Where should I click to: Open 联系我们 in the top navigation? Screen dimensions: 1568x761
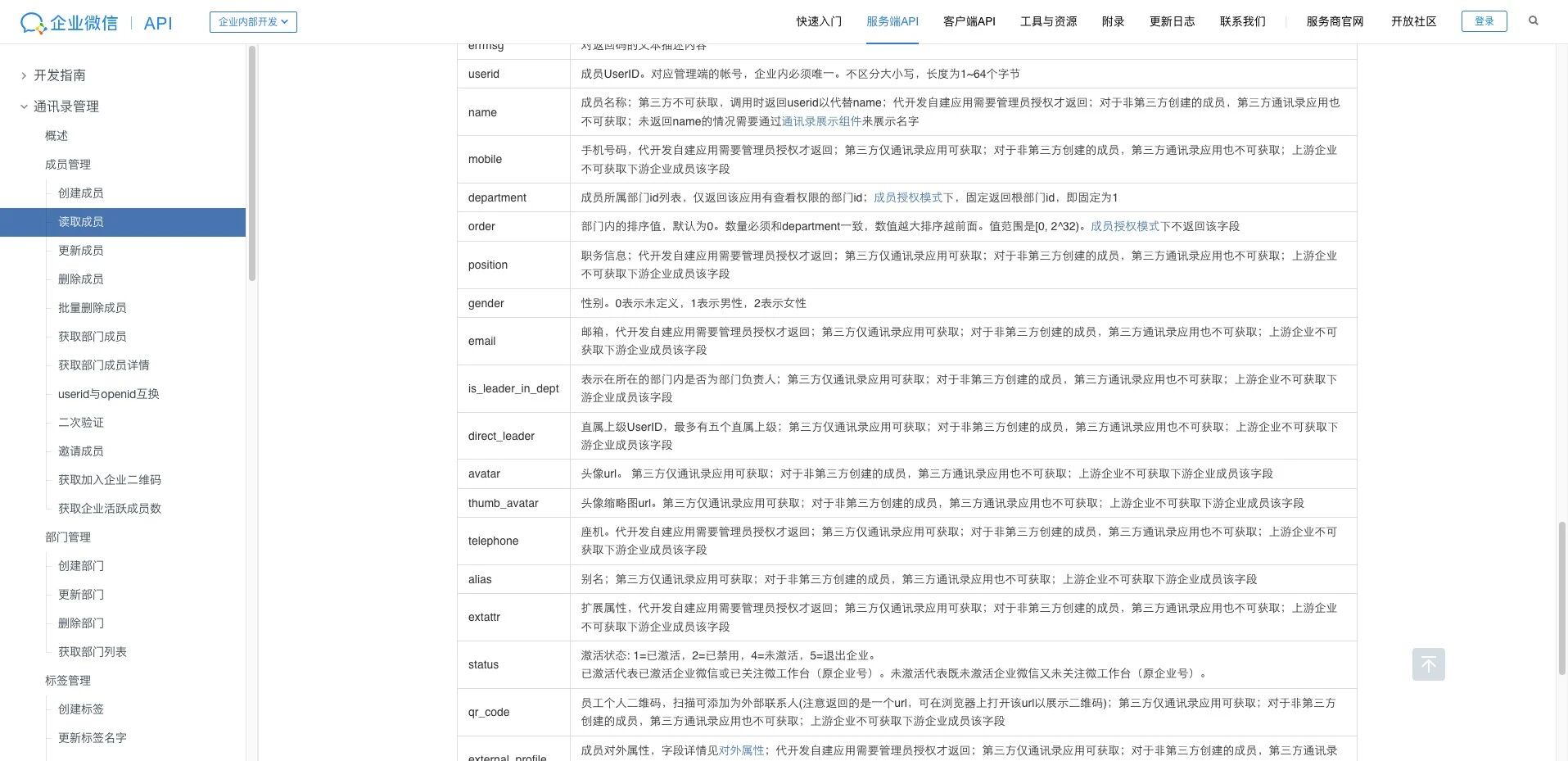(x=1242, y=21)
